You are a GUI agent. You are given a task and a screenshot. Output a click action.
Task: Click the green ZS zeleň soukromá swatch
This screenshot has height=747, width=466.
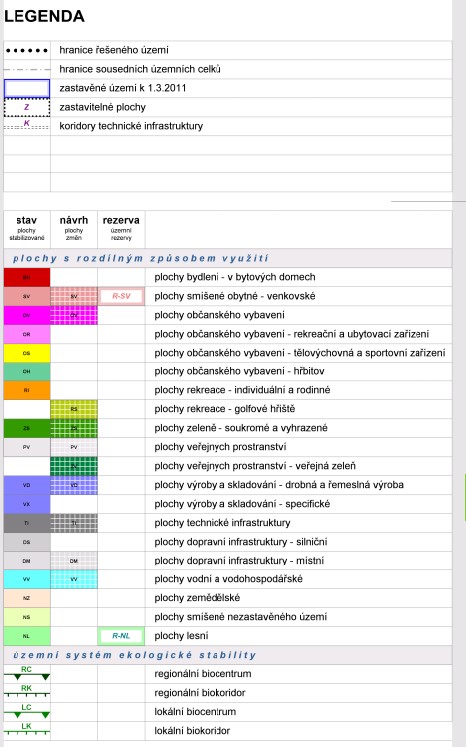coord(27,428)
